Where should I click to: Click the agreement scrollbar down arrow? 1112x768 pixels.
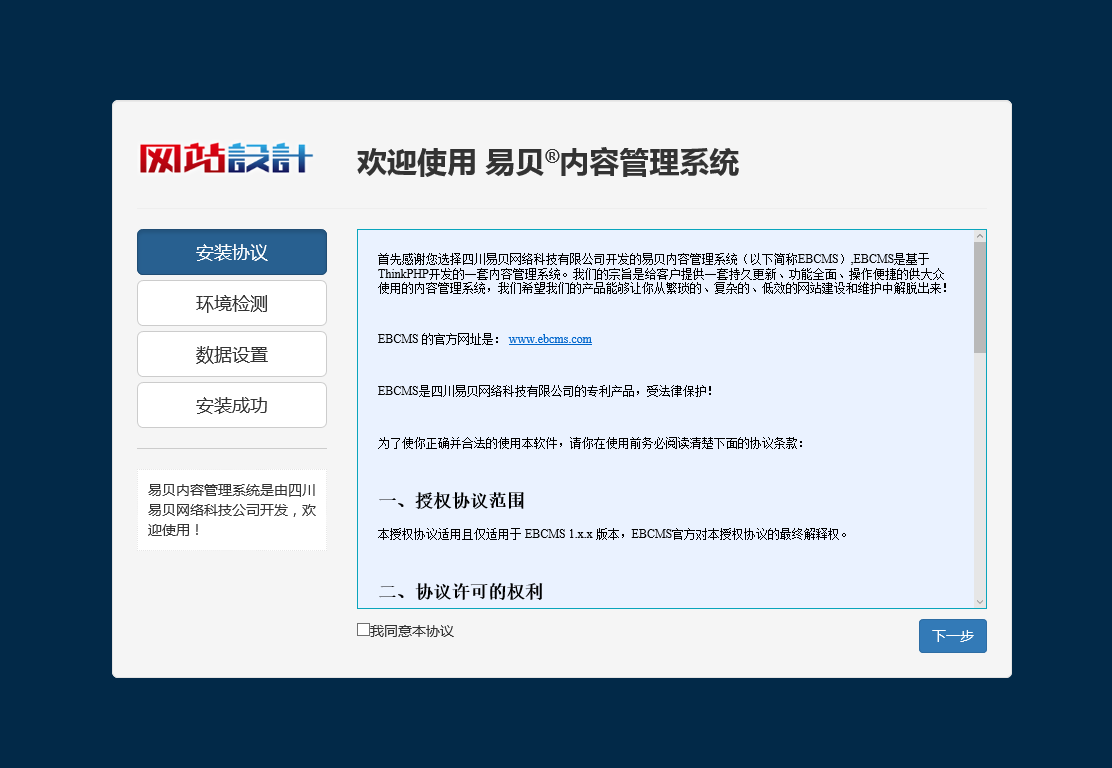click(x=979, y=601)
